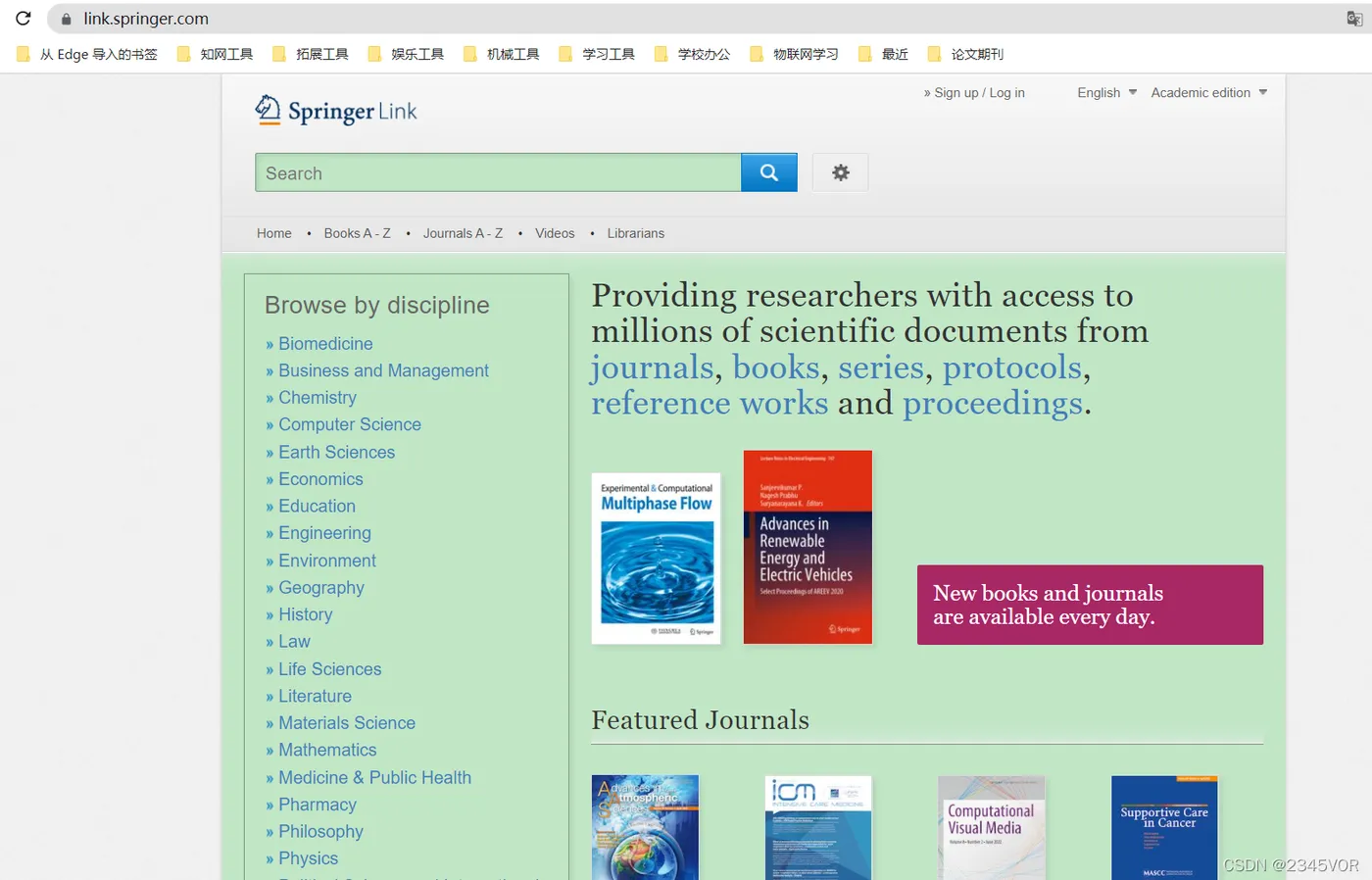Open the Multiphase Flow book cover
This screenshot has height=880, width=1372.
pyautogui.click(x=657, y=559)
